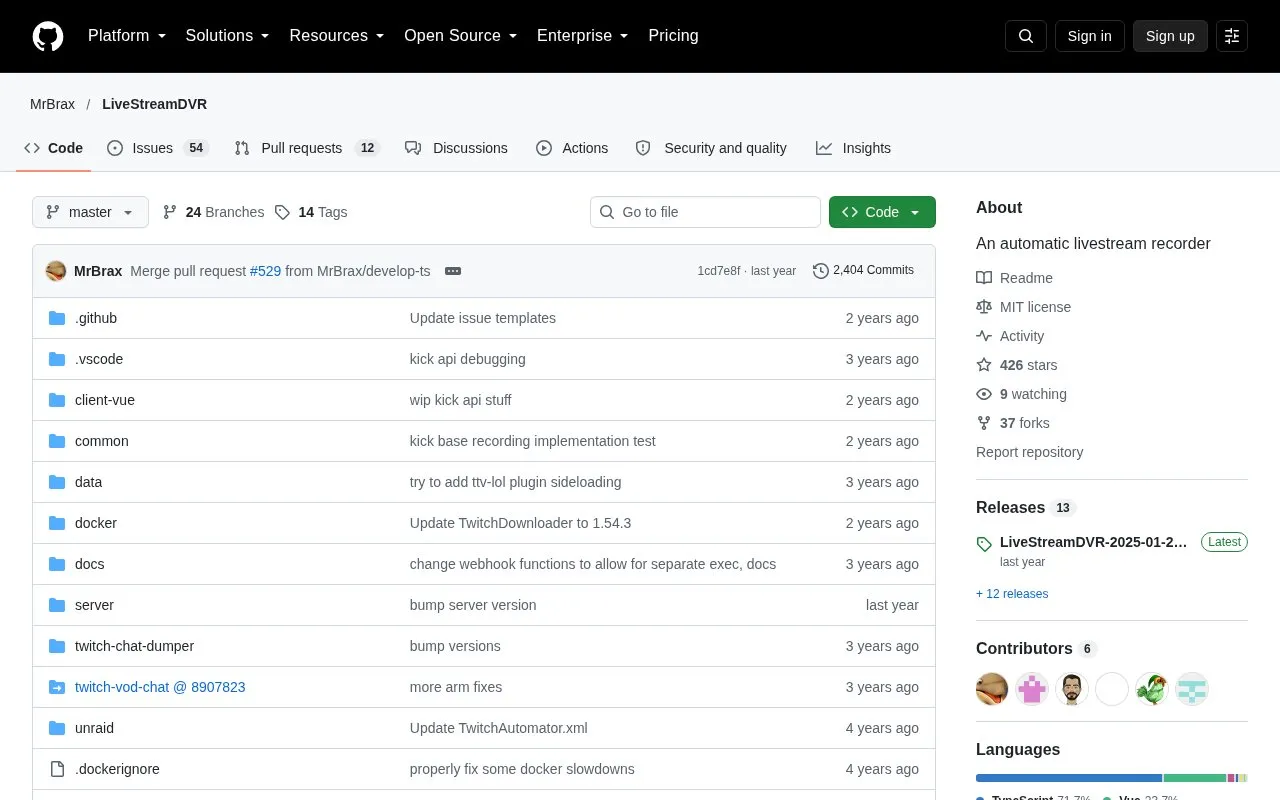Expand the green Code dropdown button
The height and width of the screenshot is (800, 1280).
click(x=882, y=212)
